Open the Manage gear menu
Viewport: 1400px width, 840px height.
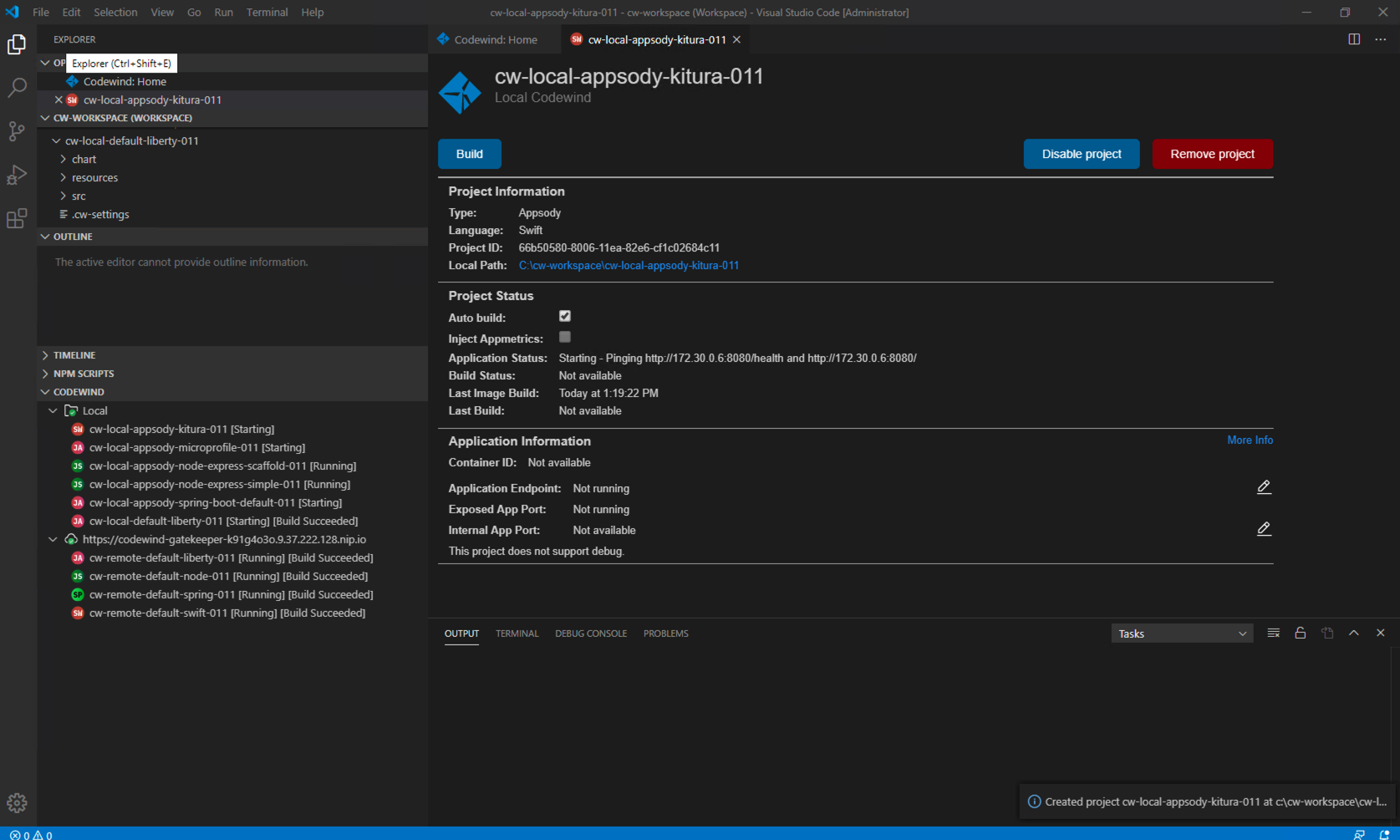[17, 802]
